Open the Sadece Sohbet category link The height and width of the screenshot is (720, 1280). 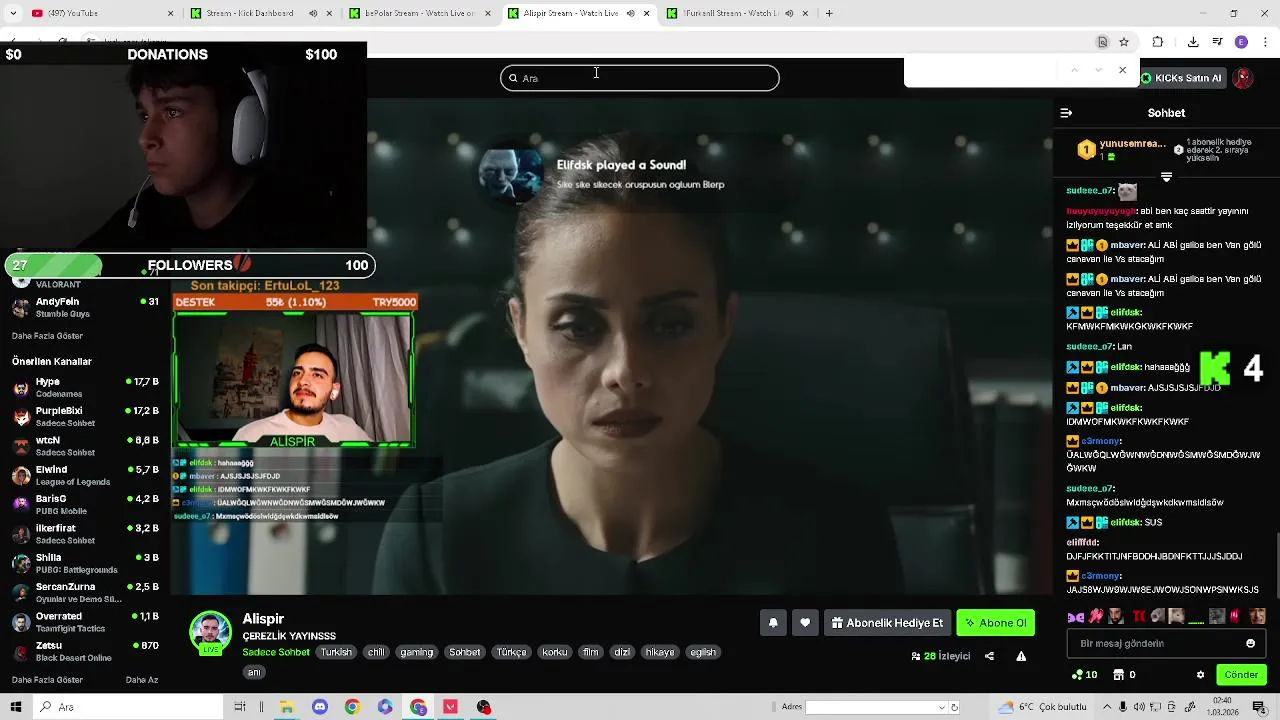[276, 652]
